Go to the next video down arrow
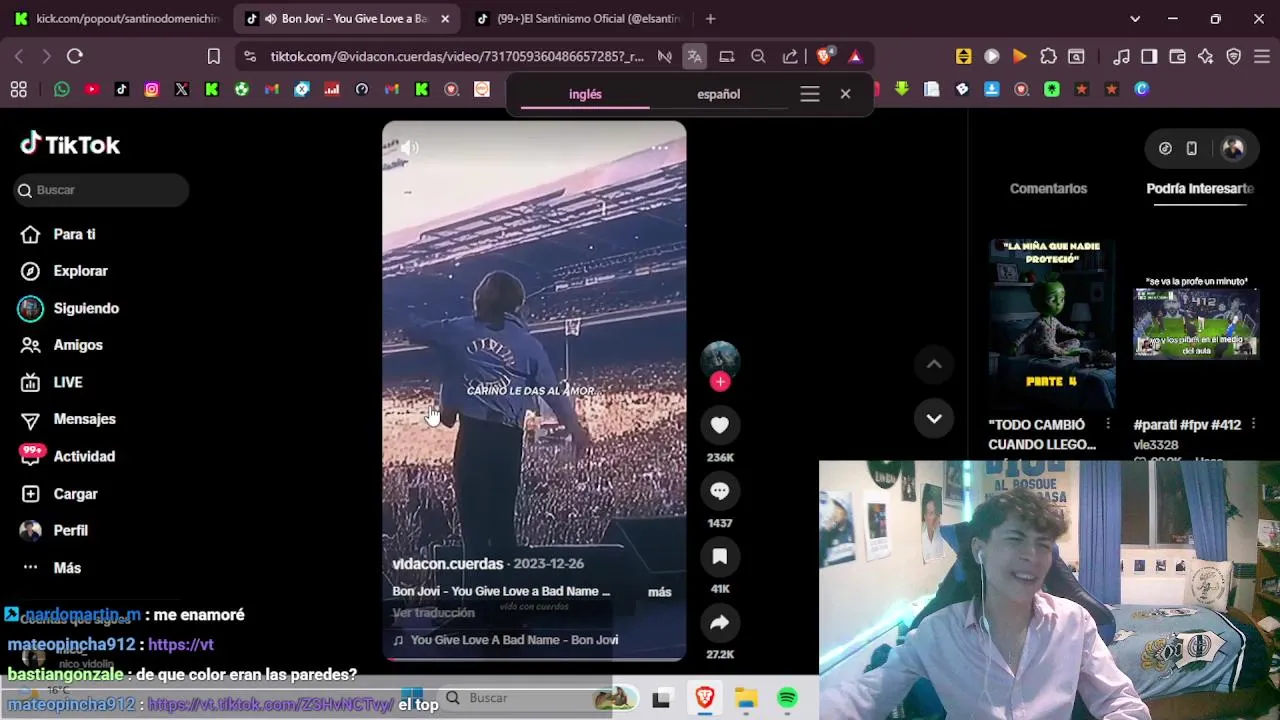This screenshot has width=1280, height=720. click(934, 418)
